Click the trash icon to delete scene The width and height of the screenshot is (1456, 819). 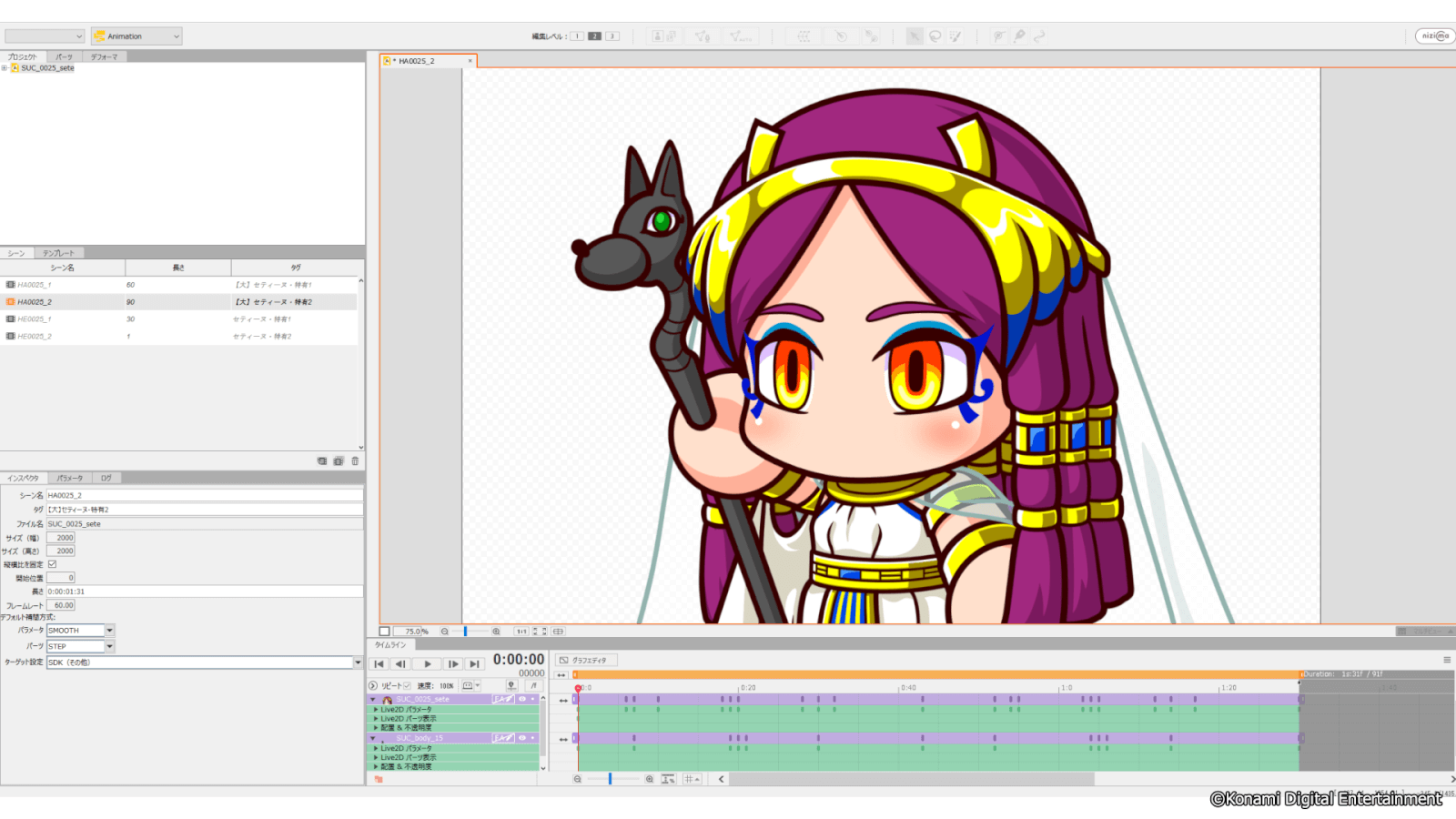click(355, 461)
